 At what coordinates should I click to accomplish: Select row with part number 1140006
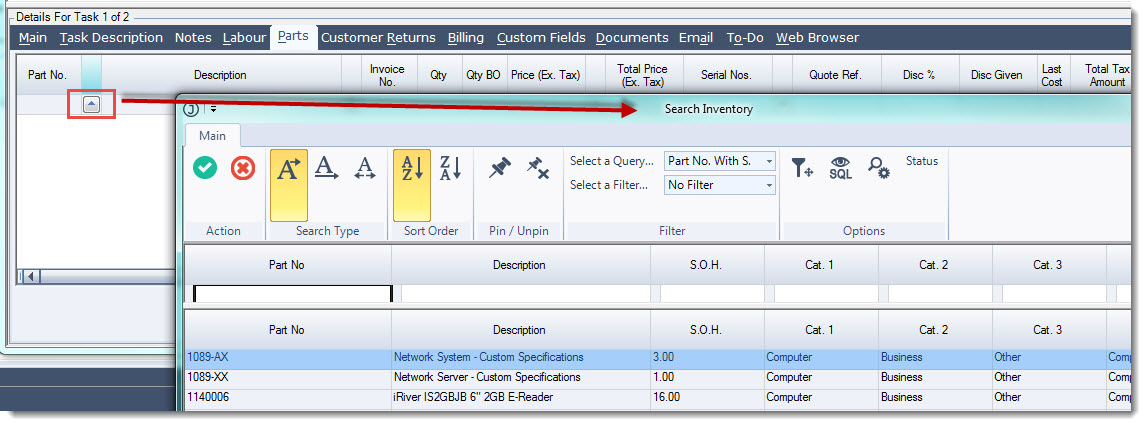[x=658, y=398]
